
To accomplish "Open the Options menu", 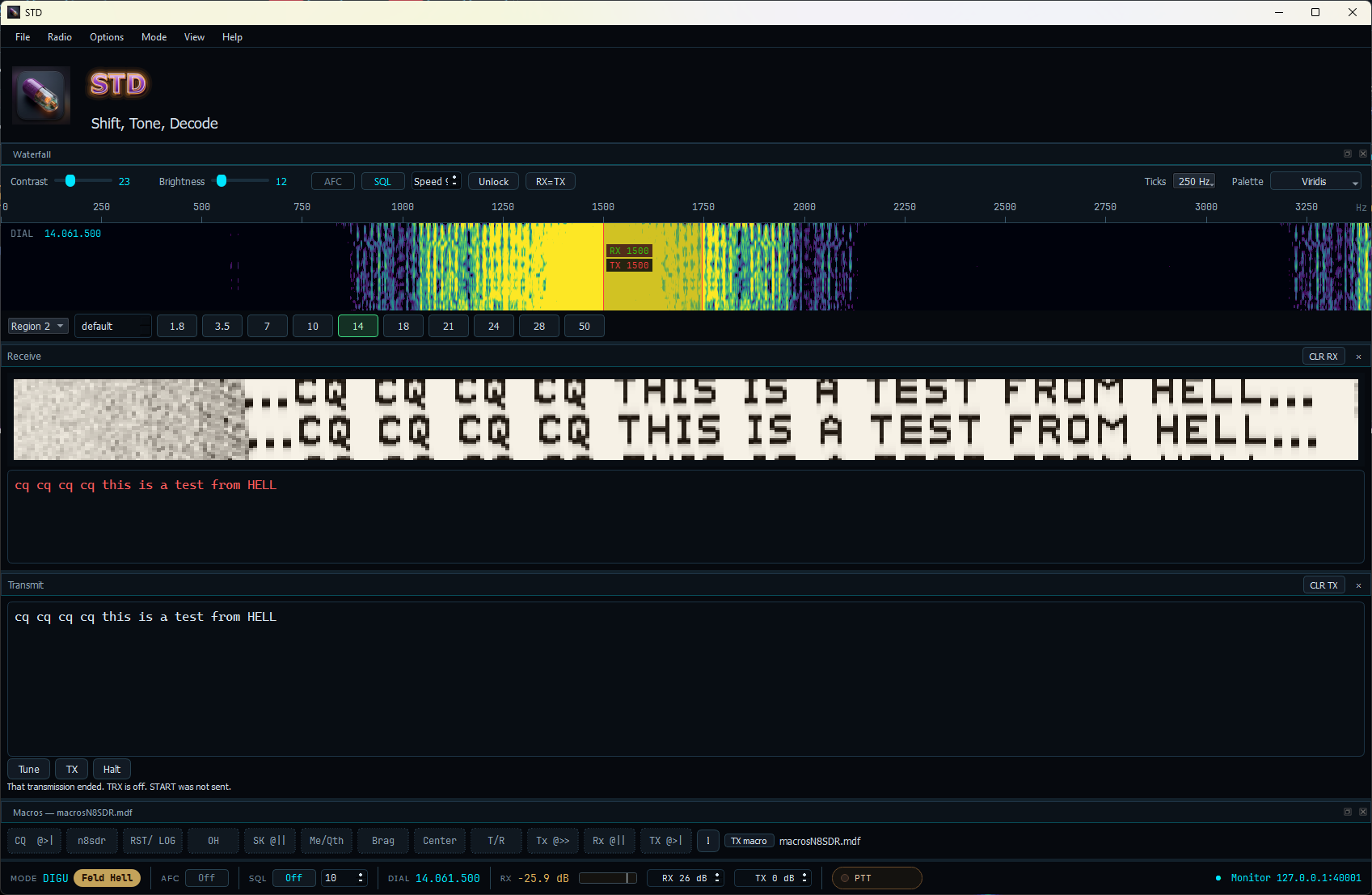I will 107,37.
